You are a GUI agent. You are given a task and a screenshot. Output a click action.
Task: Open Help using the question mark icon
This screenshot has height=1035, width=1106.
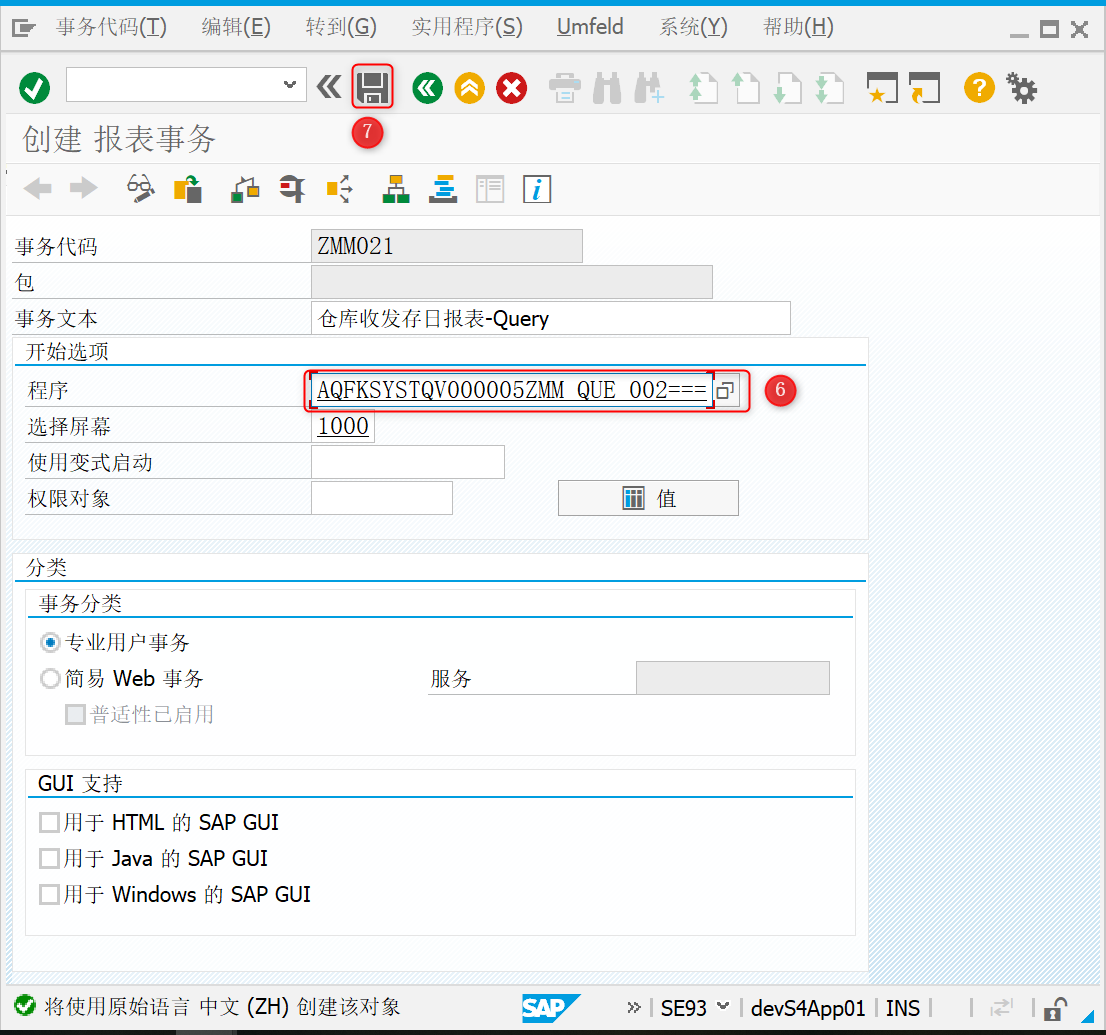978,88
